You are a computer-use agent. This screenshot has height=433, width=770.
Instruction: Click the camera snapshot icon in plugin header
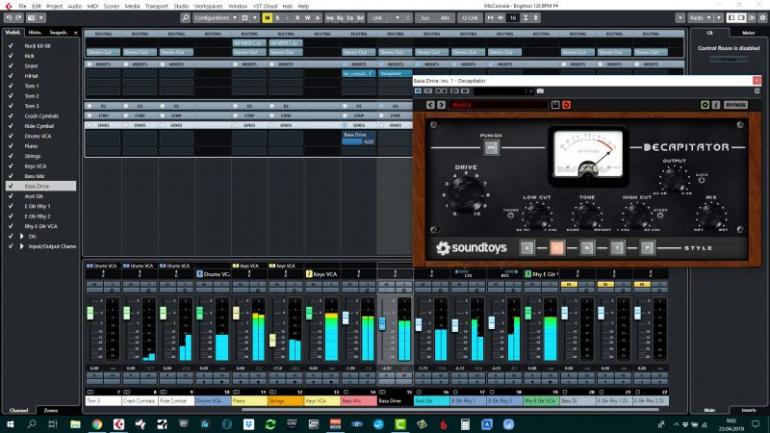540,91
